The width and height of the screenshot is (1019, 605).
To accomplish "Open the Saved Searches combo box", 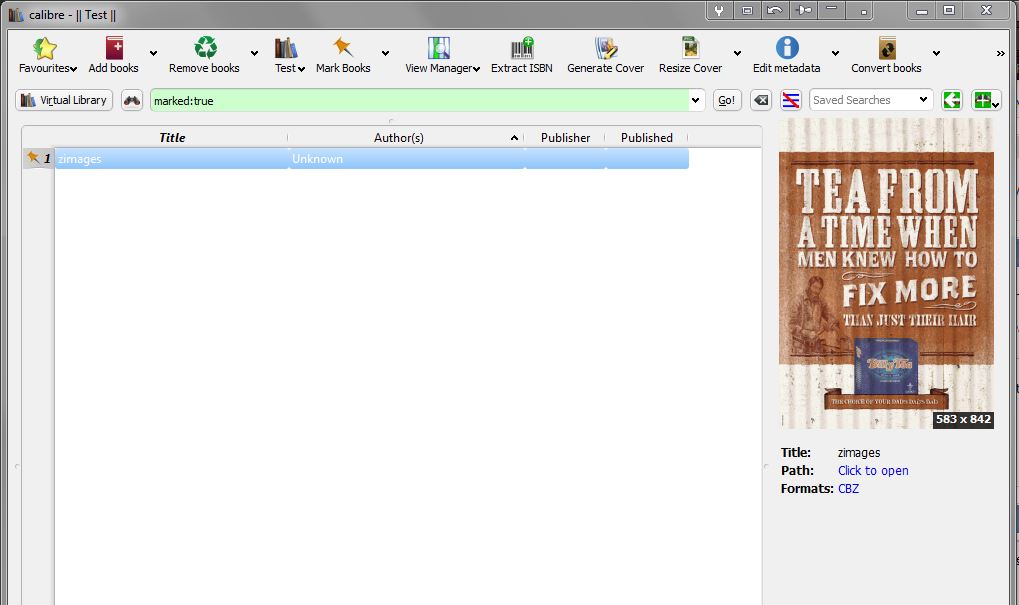I will pyautogui.click(x=871, y=100).
